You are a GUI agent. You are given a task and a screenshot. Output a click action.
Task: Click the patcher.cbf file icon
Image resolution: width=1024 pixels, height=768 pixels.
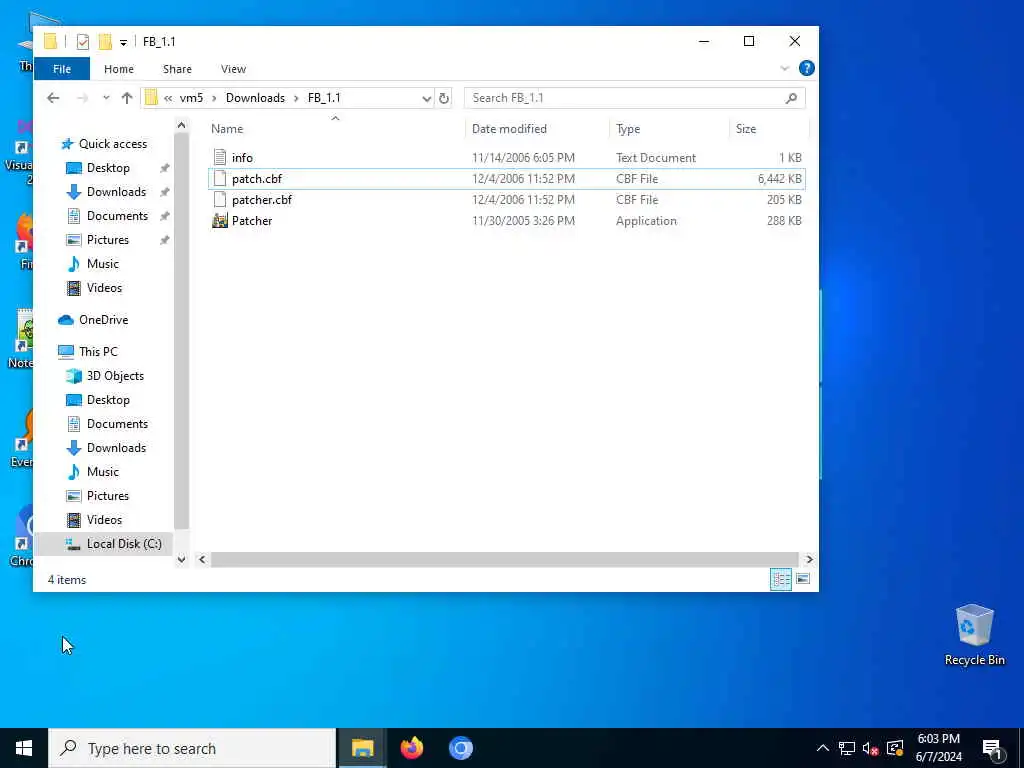coord(220,199)
